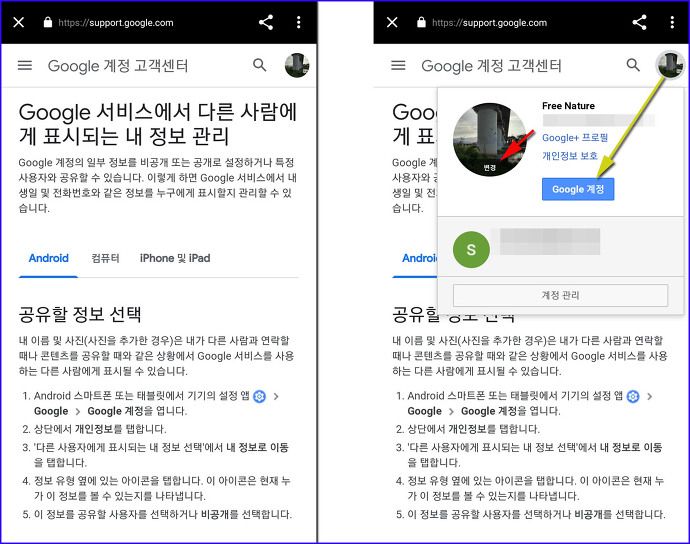Click share icon in left screen
This screenshot has height=544, width=690.
266,22
